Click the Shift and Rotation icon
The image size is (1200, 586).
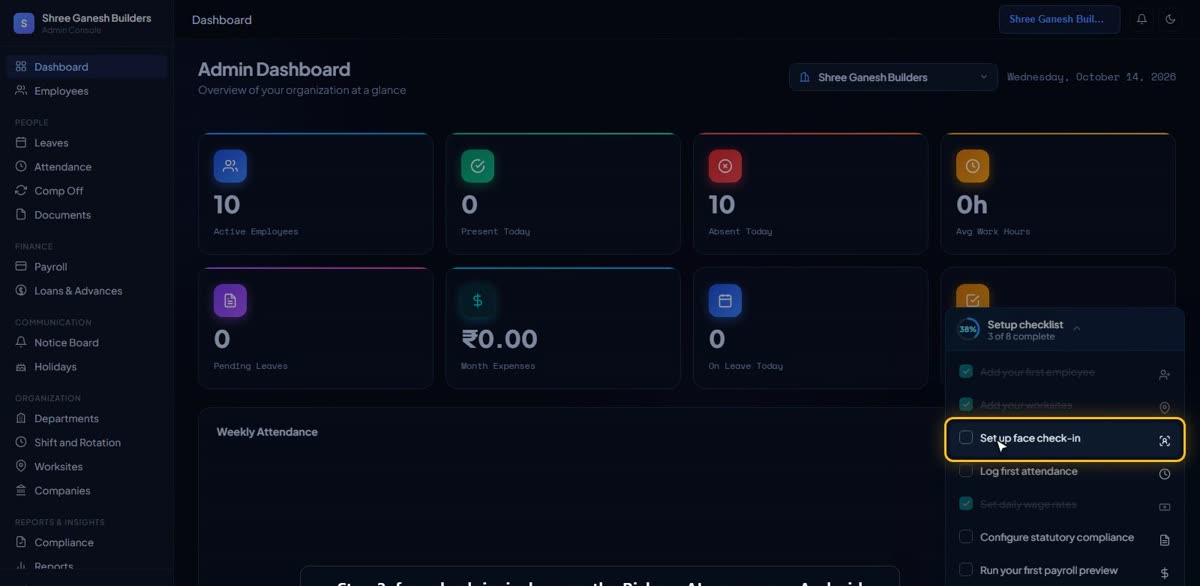click(x=21, y=443)
